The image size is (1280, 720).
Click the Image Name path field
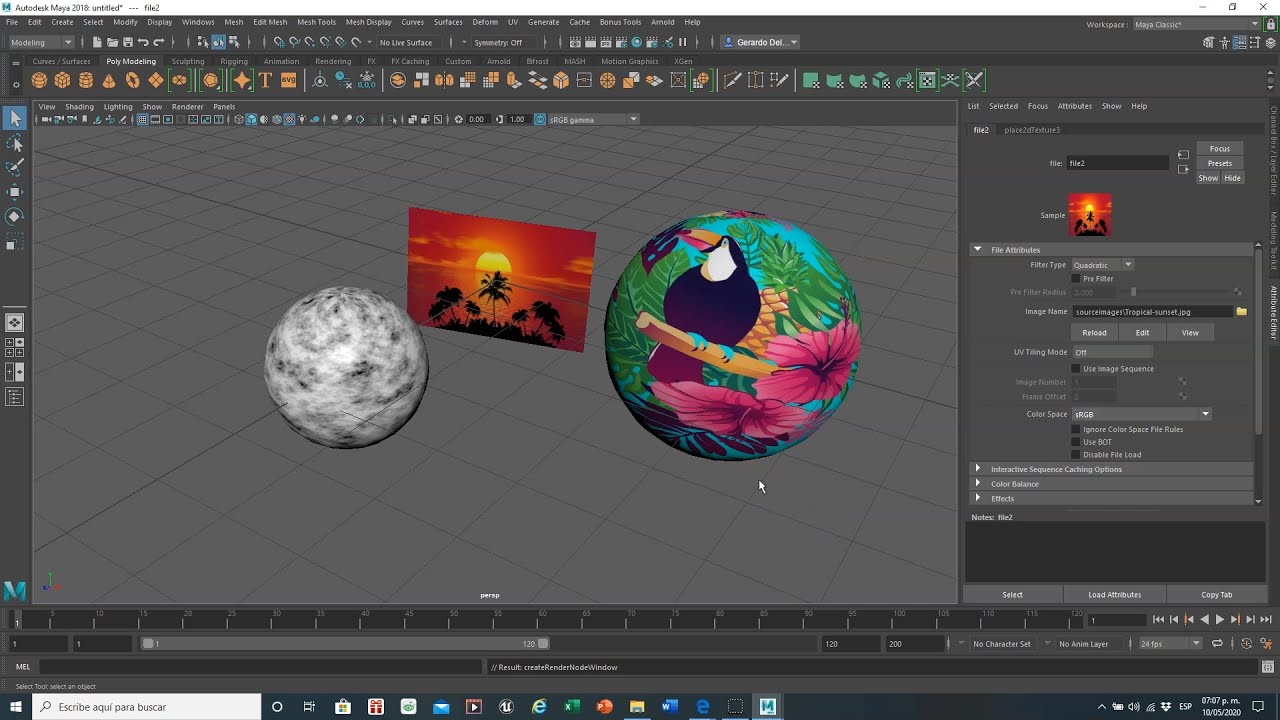(1152, 312)
